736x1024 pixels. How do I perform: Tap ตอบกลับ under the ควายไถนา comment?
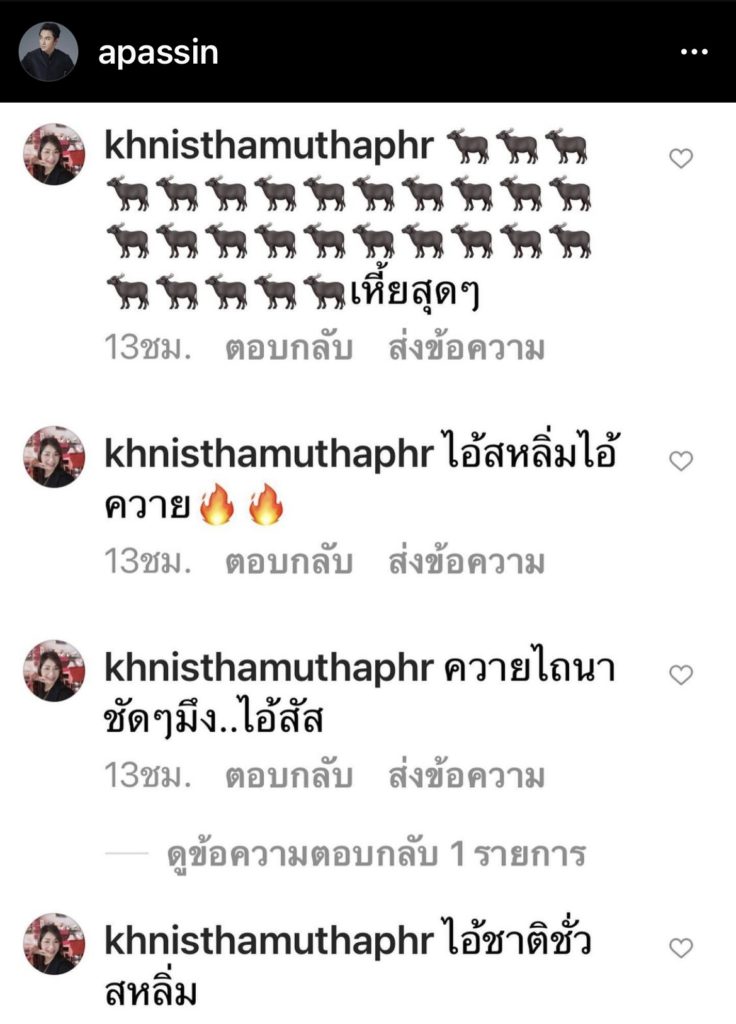pos(289,776)
